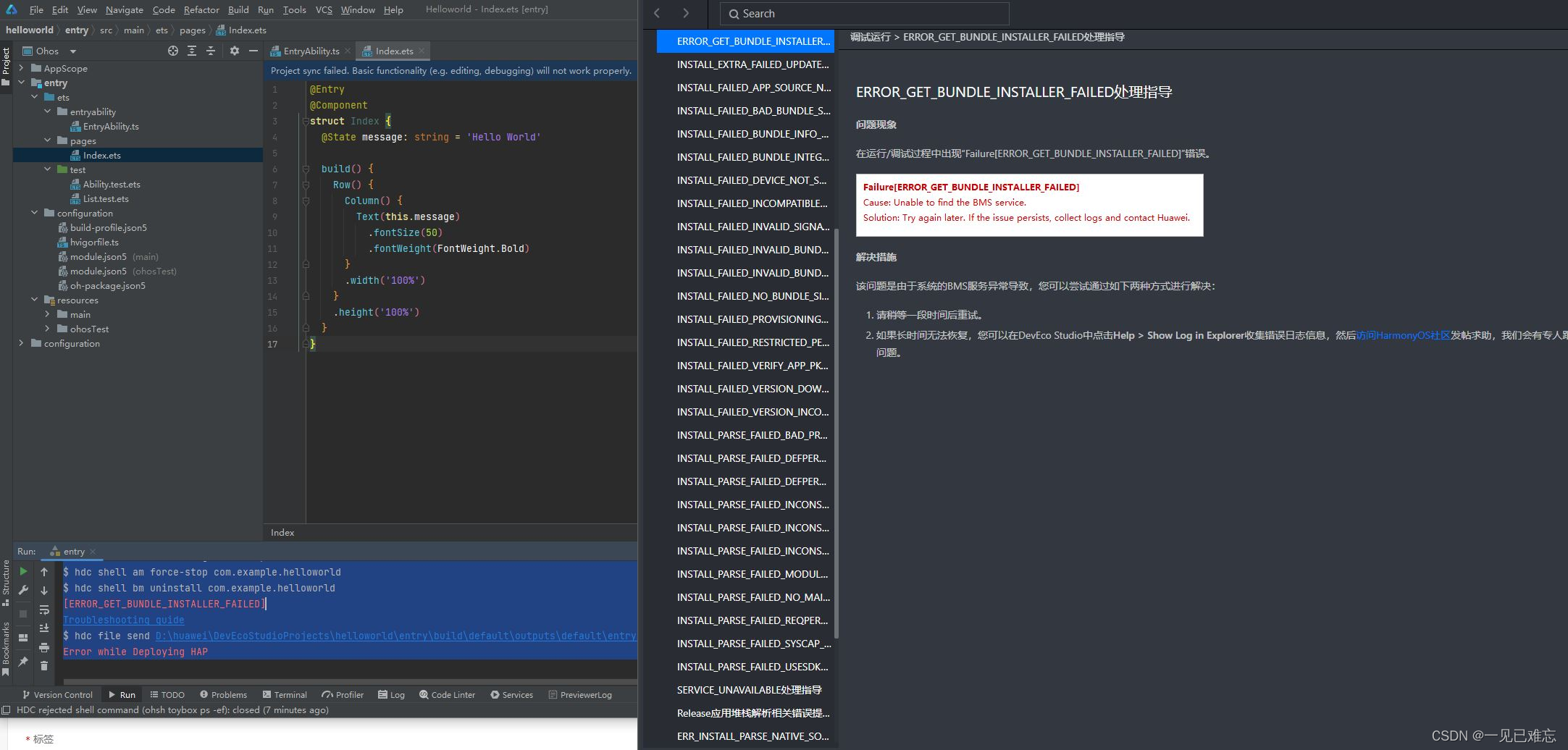Collapse the entryability folder
Viewport: 1568px width, 750px height.
click(x=48, y=111)
